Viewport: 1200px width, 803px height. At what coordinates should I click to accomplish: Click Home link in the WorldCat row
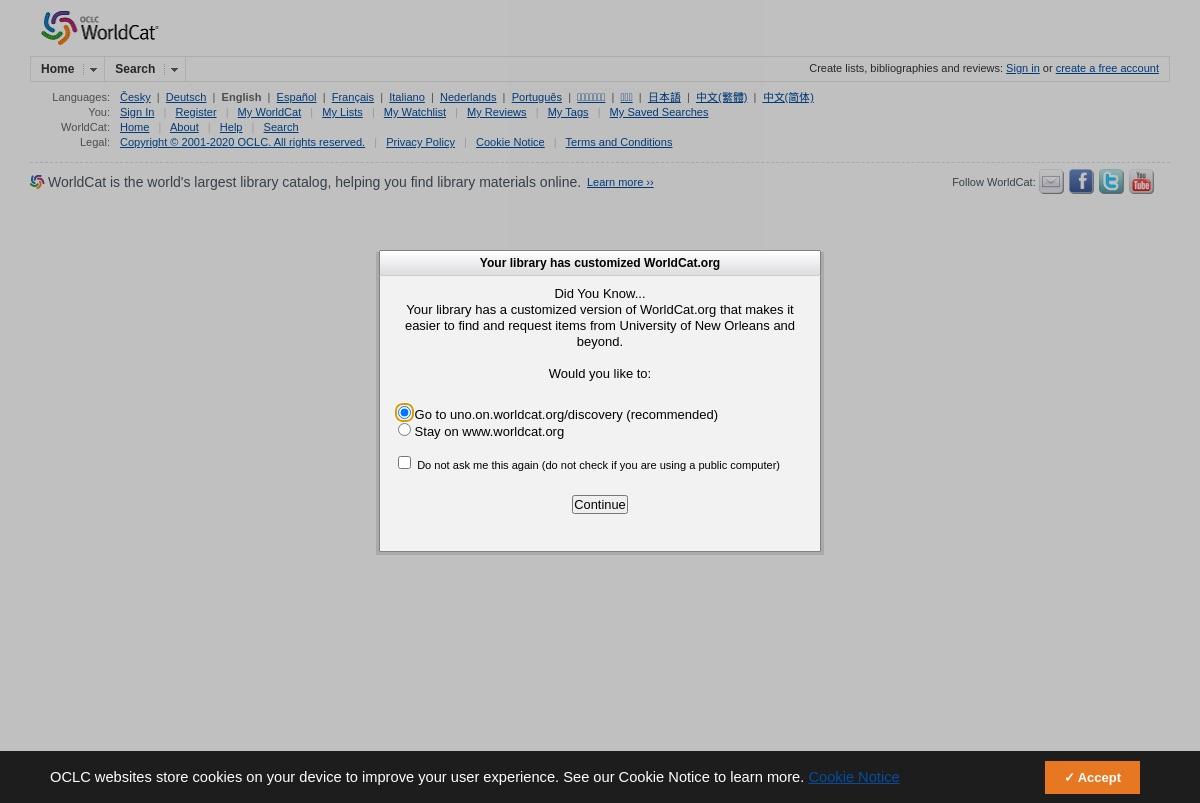[134, 127]
